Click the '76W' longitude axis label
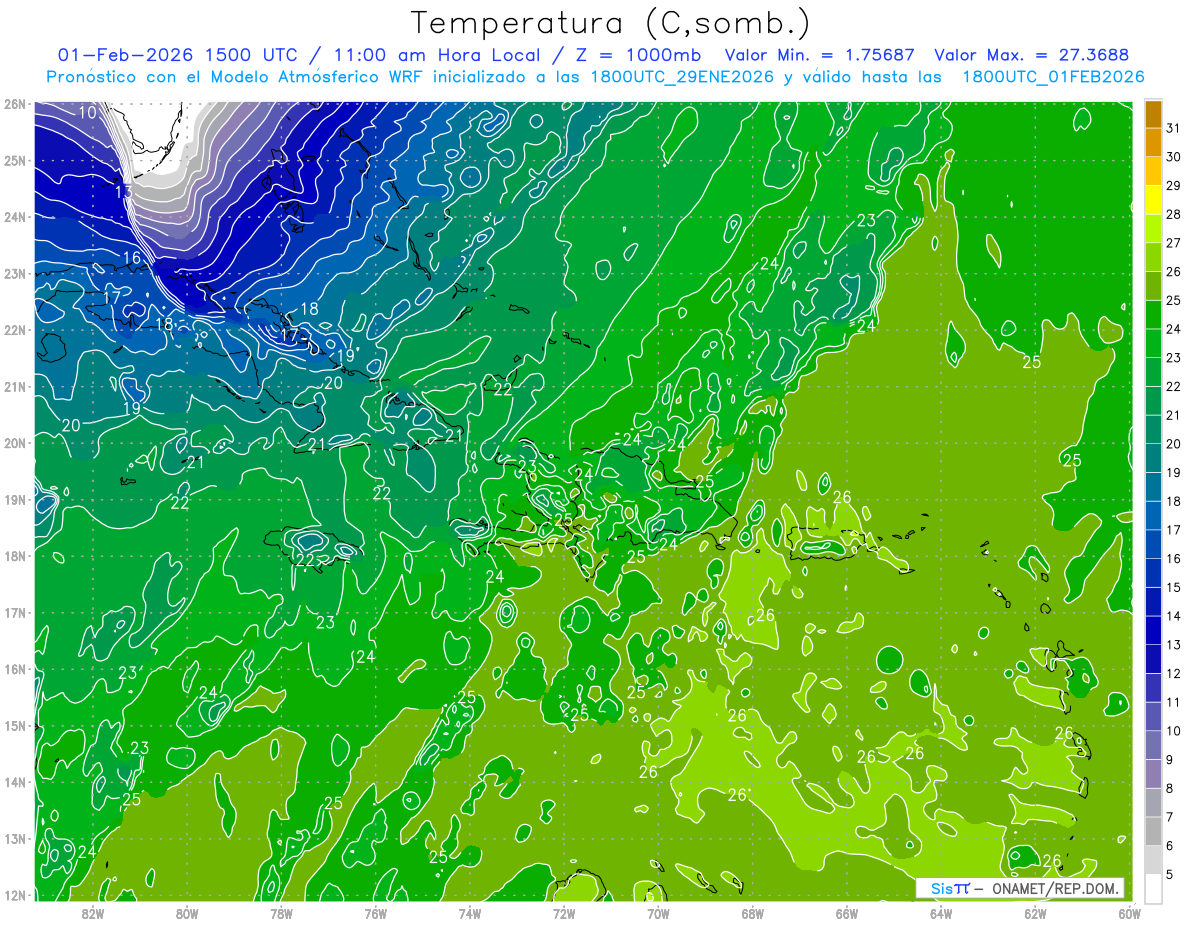 (x=375, y=913)
